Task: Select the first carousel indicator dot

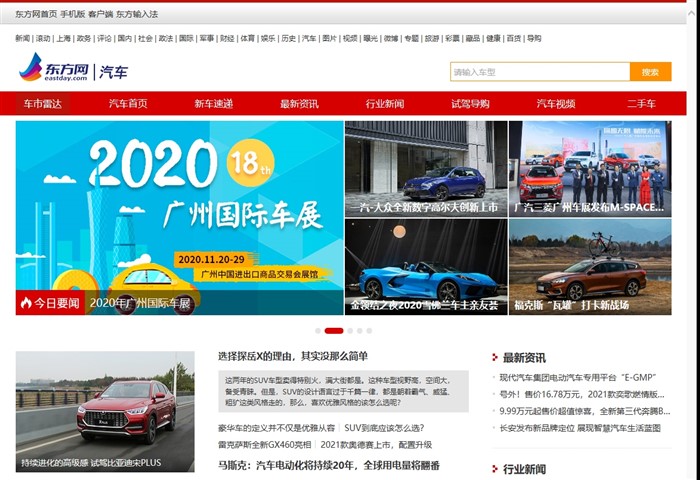Action: [x=318, y=331]
